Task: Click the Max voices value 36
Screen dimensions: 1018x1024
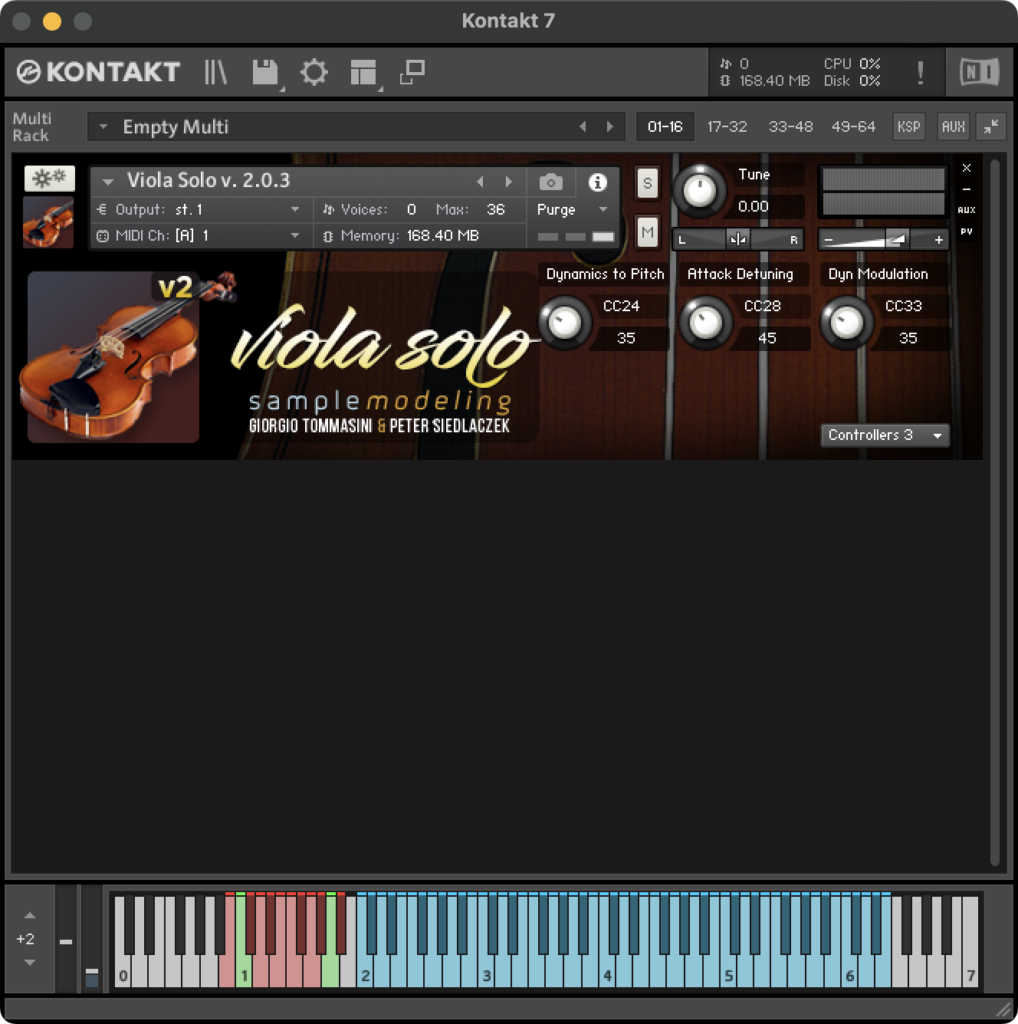Action: tap(496, 210)
